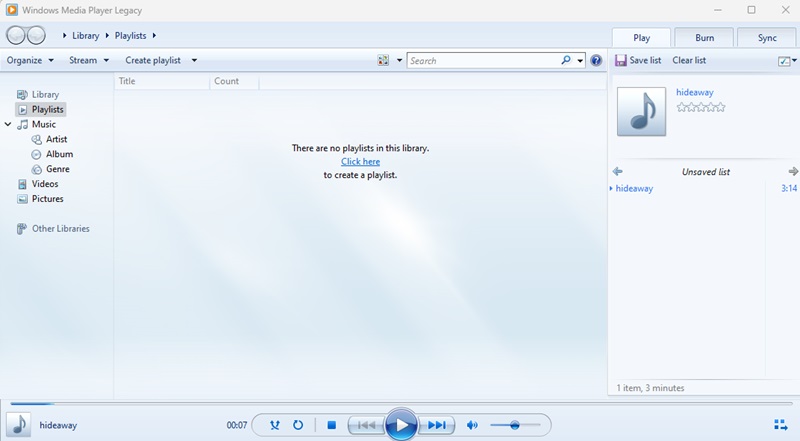Adjust the volume slider
The image size is (800, 441).
click(x=515, y=425)
